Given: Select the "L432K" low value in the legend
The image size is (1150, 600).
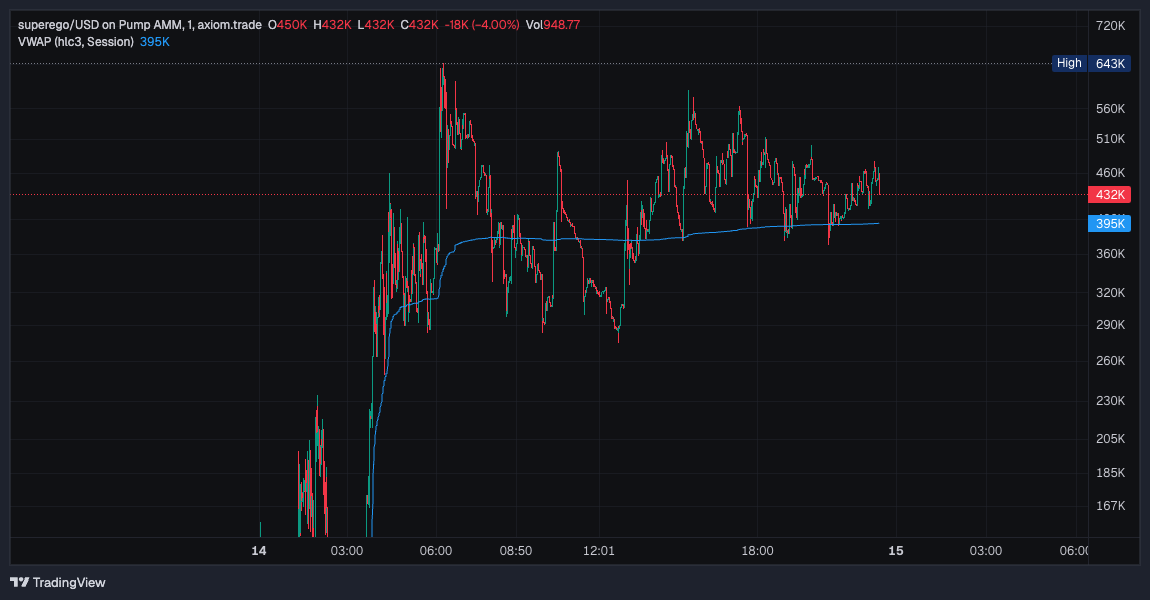Looking at the screenshot, I should (376, 25).
